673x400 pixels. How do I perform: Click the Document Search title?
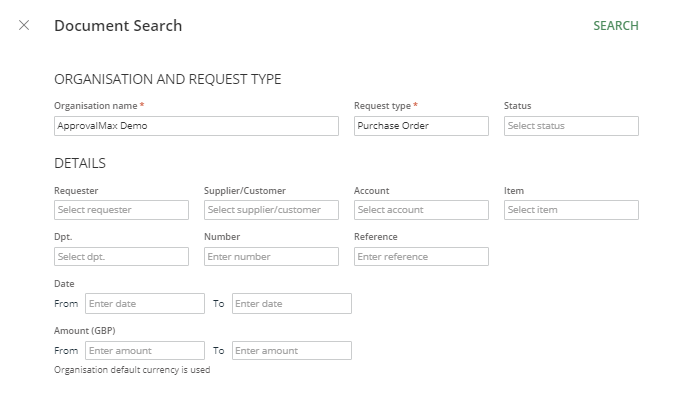pyautogui.click(x=118, y=26)
